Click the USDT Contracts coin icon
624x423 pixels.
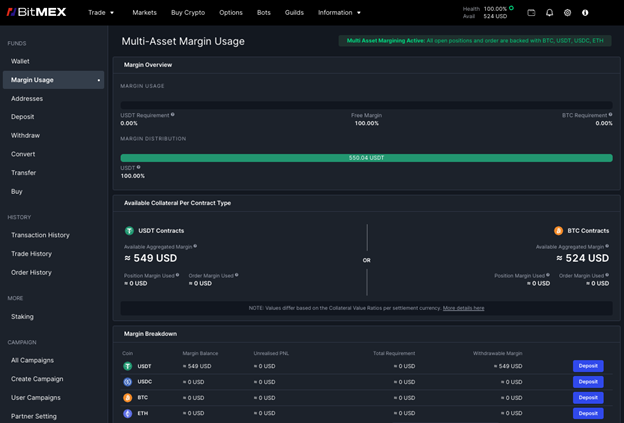129,231
